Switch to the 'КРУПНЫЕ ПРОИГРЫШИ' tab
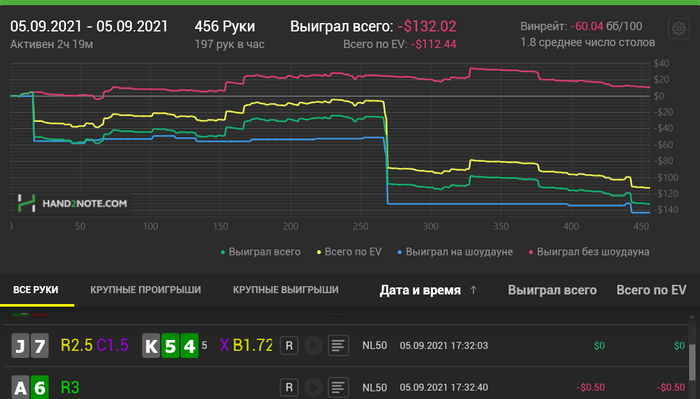 click(x=146, y=290)
